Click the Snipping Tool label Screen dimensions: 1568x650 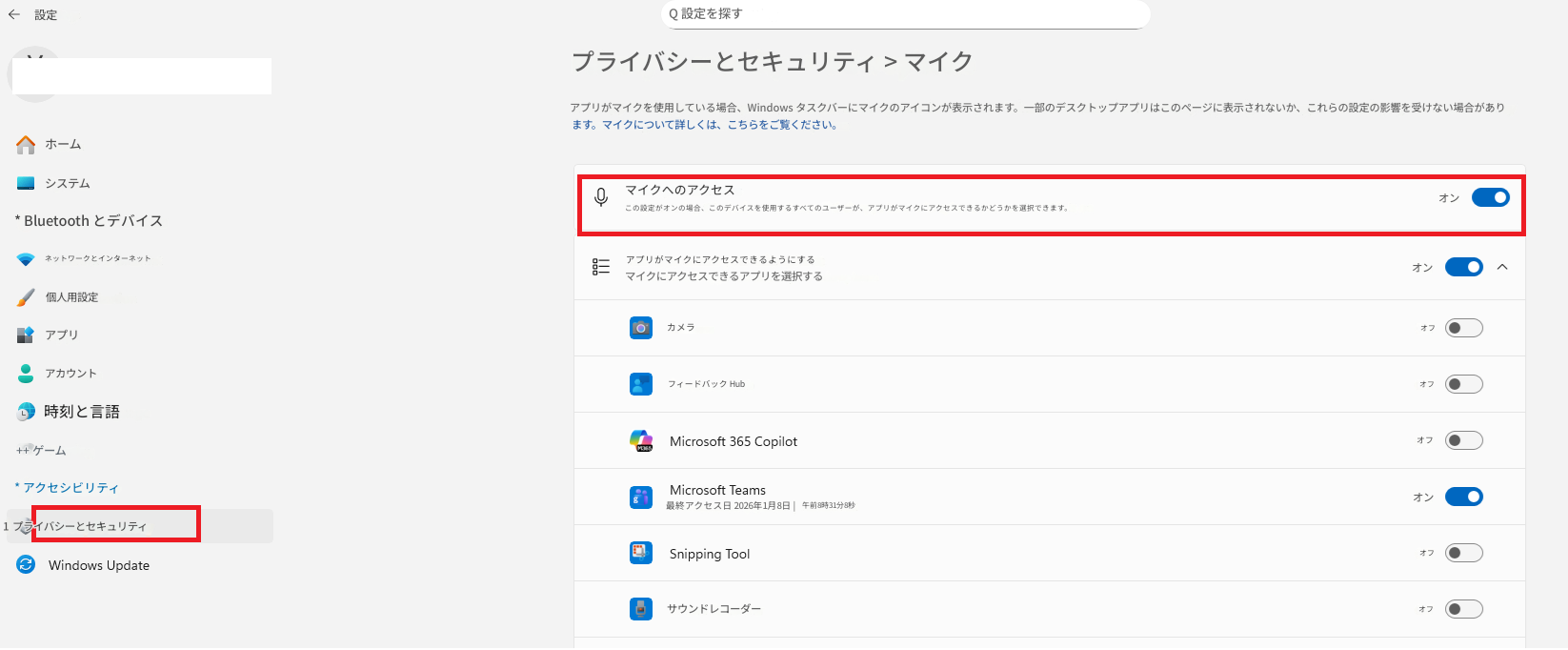point(710,554)
